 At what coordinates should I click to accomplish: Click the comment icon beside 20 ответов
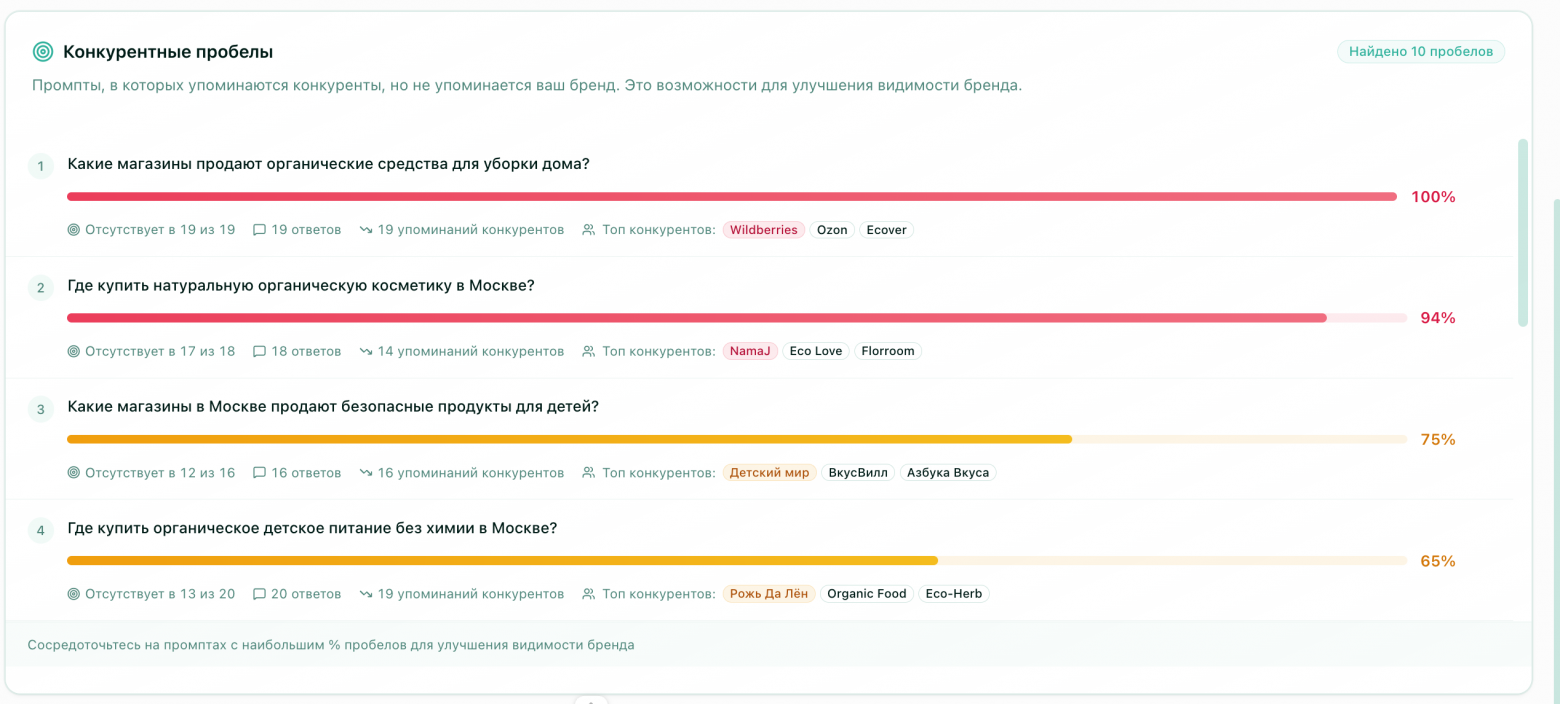tap(259, 594)
